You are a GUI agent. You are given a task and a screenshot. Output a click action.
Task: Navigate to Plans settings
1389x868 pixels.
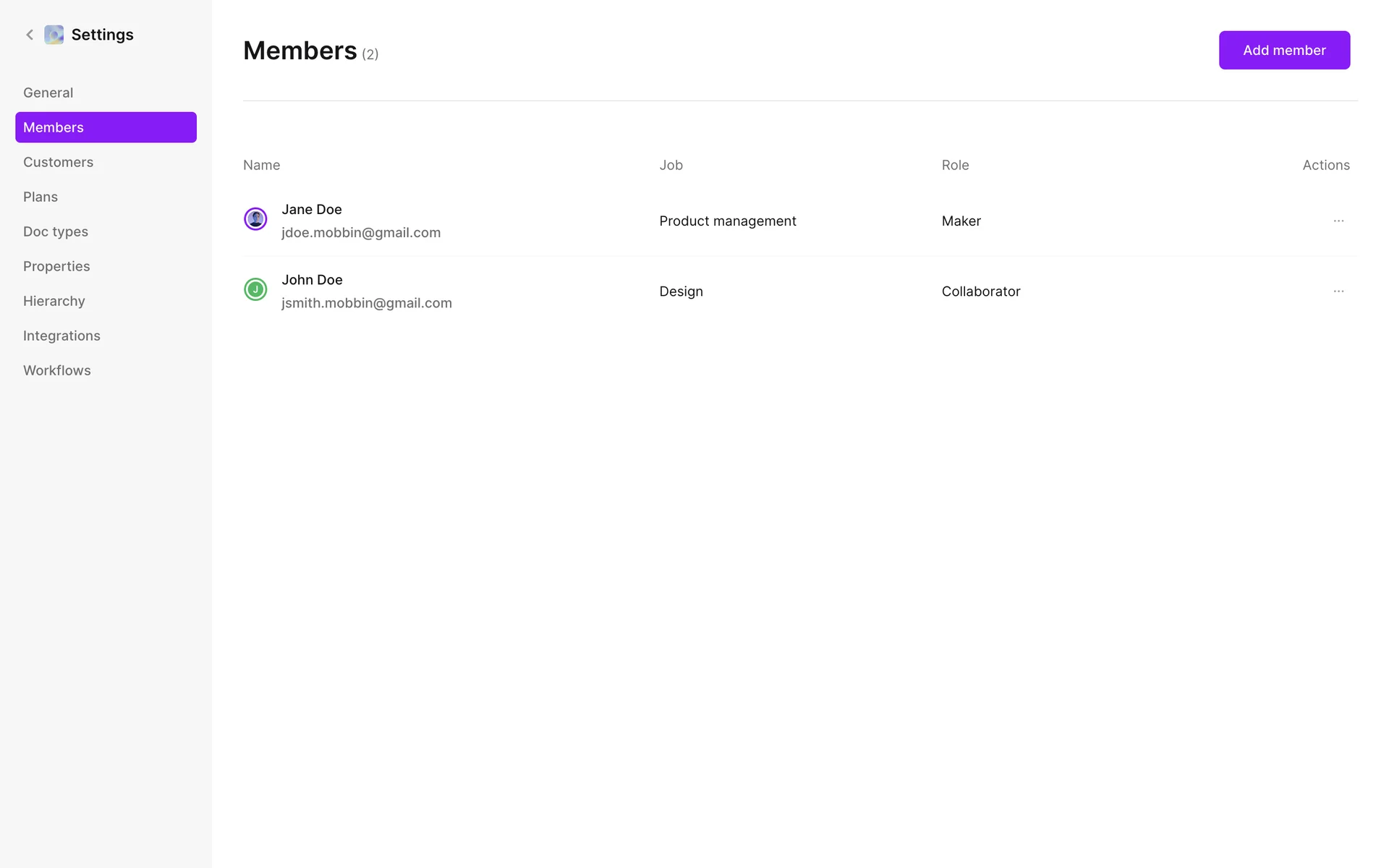[x=41, y=197]
